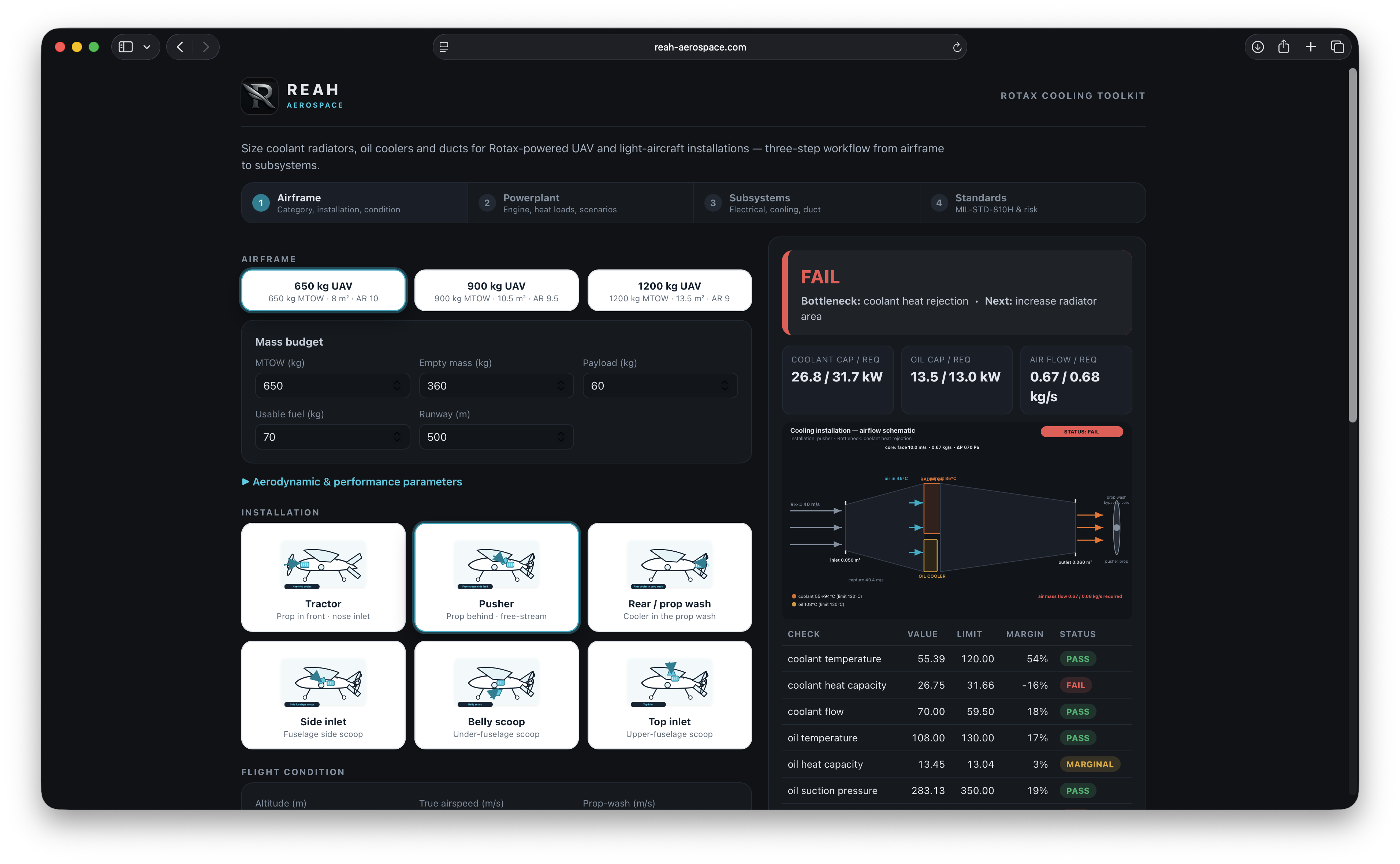Click the MTOW (kg) input field
This screenshot has height=864, width=1400.
pyautogui.click(x=332, y=386)
